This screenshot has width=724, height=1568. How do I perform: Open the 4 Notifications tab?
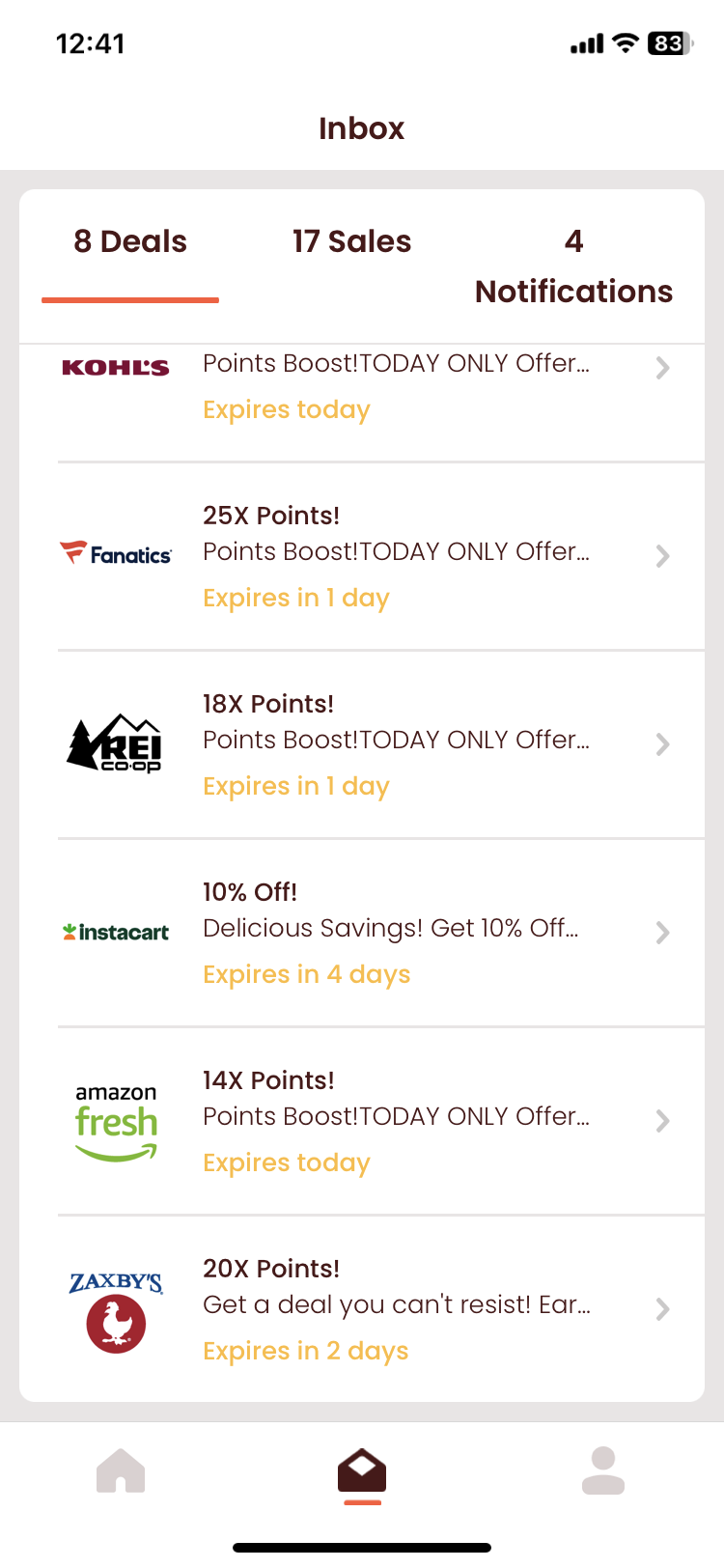click(573, 266)
